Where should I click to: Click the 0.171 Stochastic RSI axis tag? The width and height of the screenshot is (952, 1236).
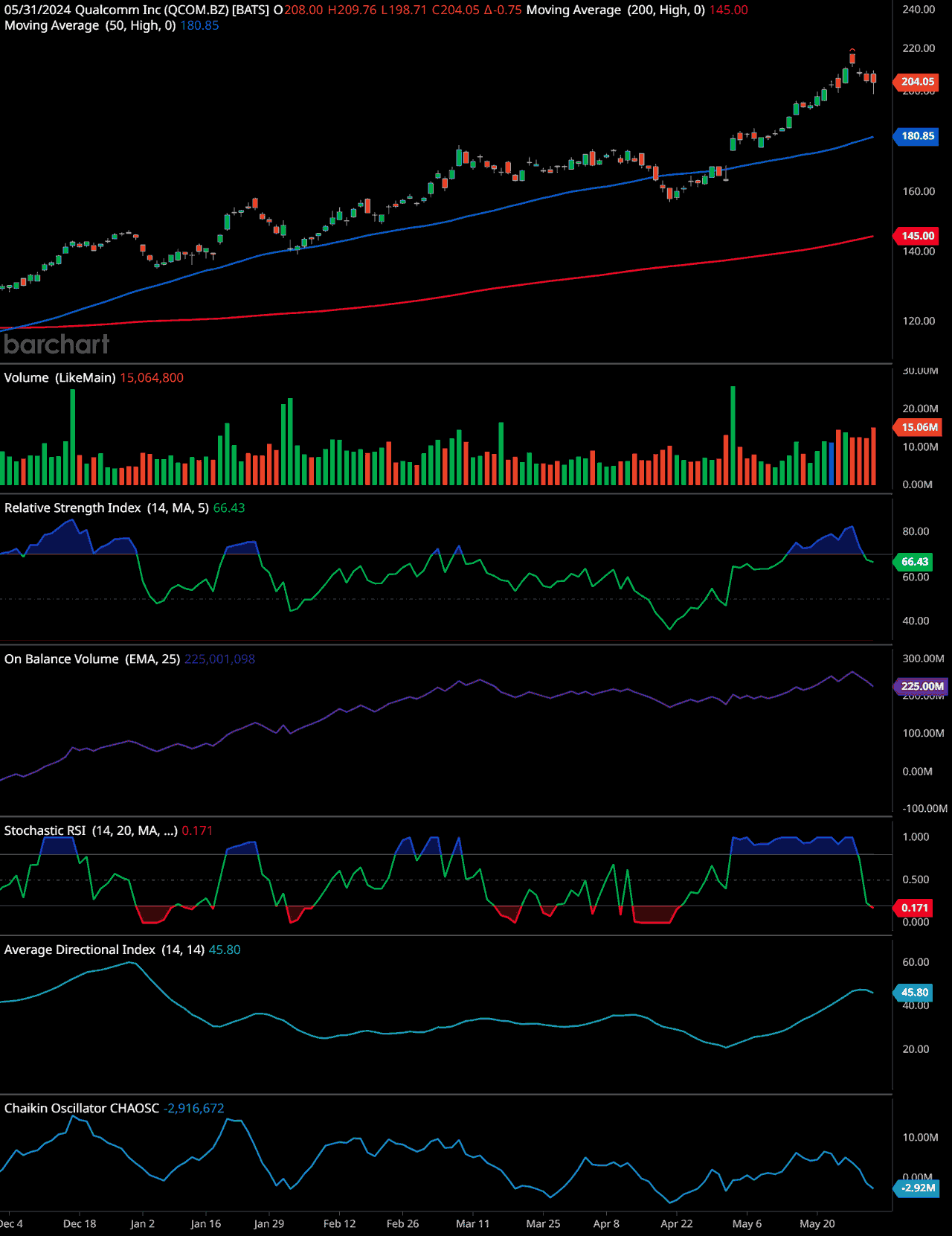[x=914, y=908]
